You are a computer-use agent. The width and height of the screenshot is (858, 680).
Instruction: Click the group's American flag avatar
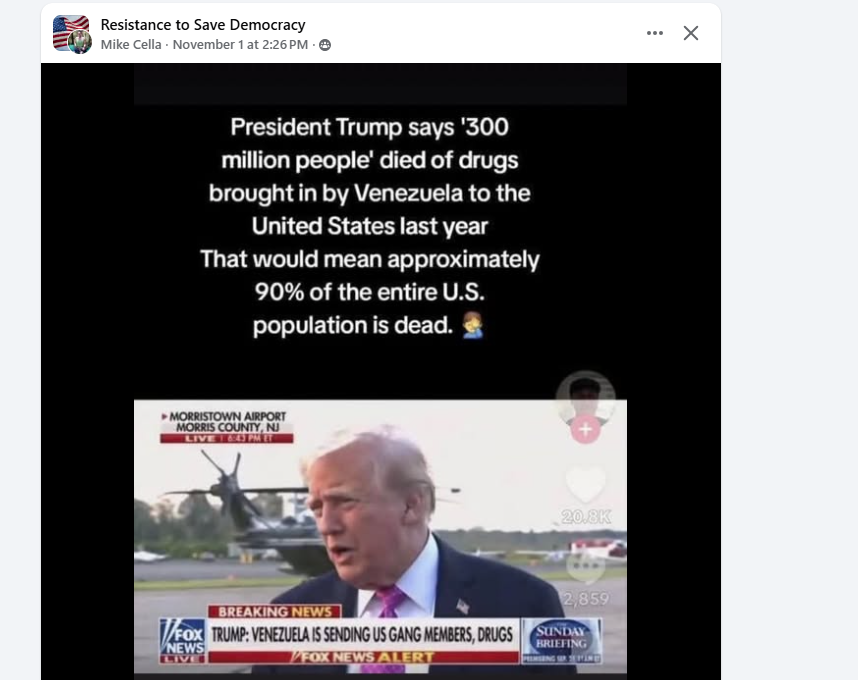click(71, 32)
